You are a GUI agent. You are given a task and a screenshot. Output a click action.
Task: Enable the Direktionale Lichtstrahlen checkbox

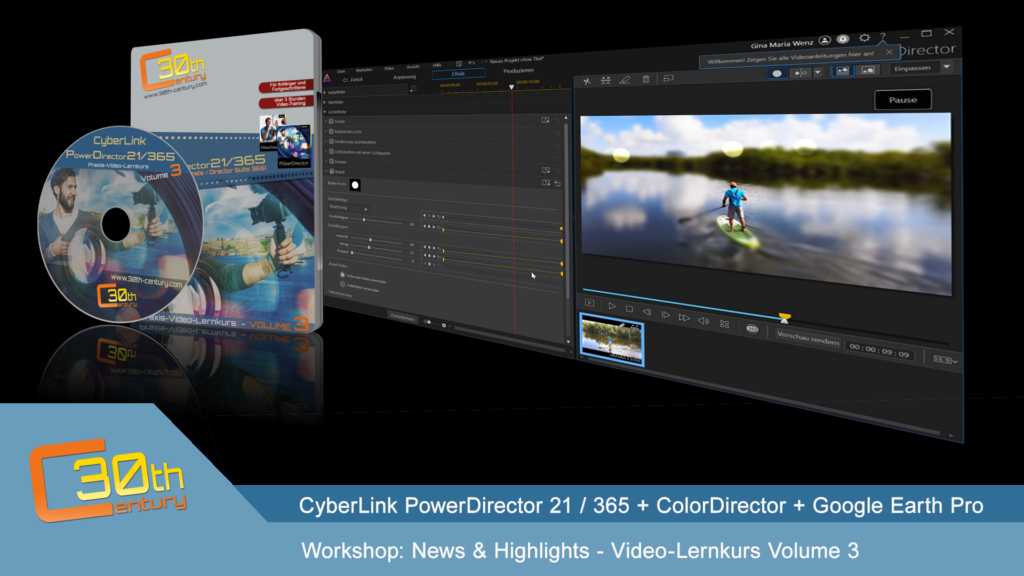(x=331, y=141)
